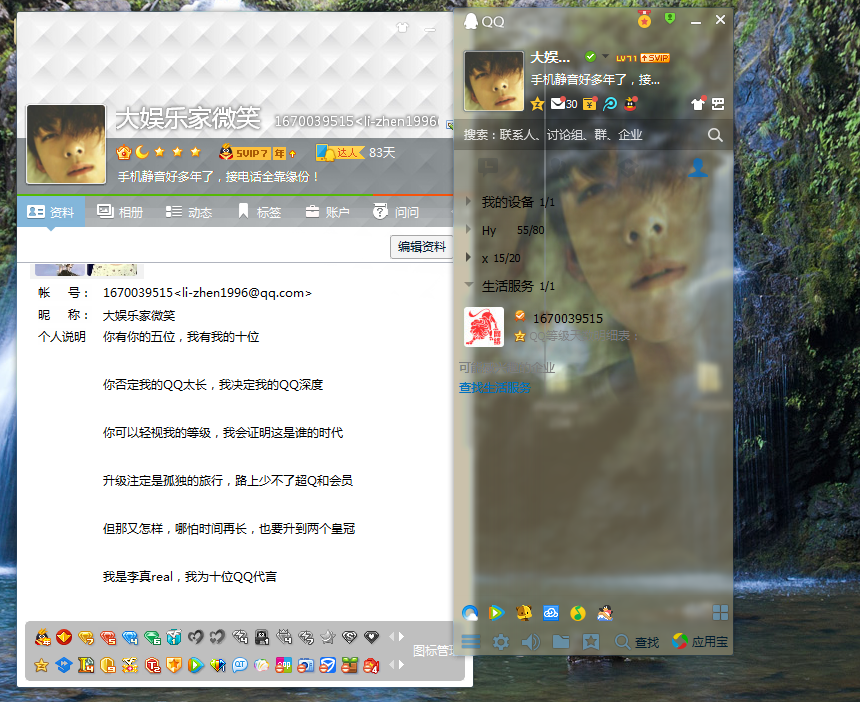Click the 达人 badge on the profile header

coord(340,152)
